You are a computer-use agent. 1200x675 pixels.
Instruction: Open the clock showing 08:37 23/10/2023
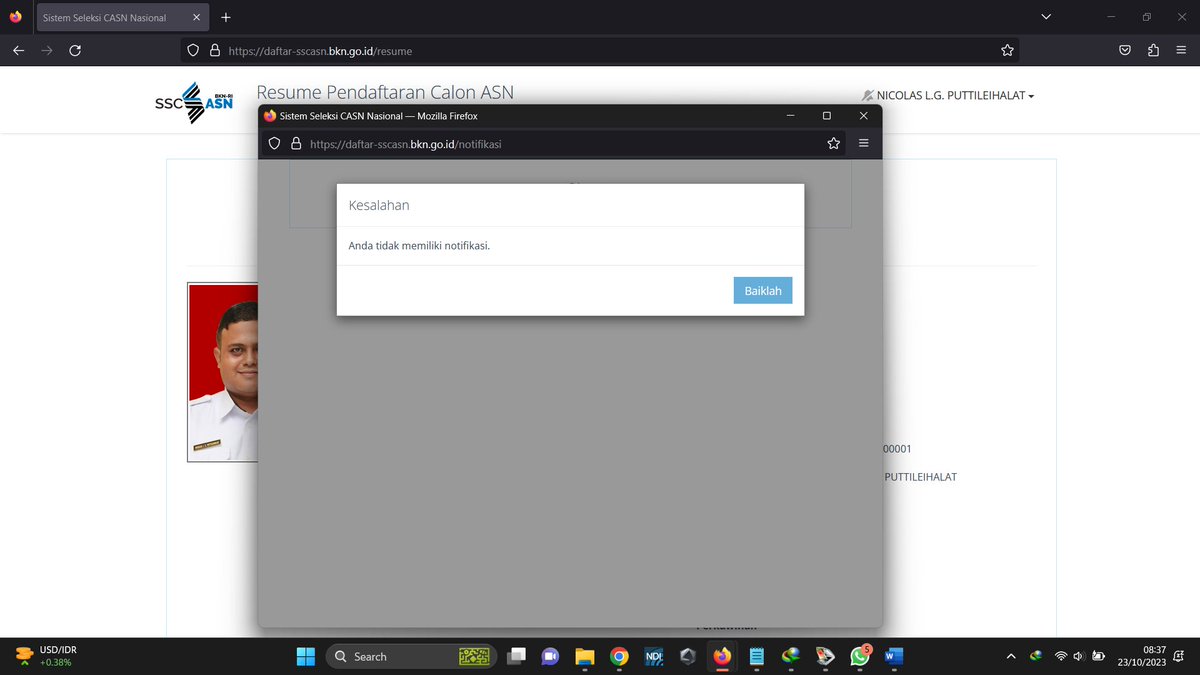pos(1143,656)
